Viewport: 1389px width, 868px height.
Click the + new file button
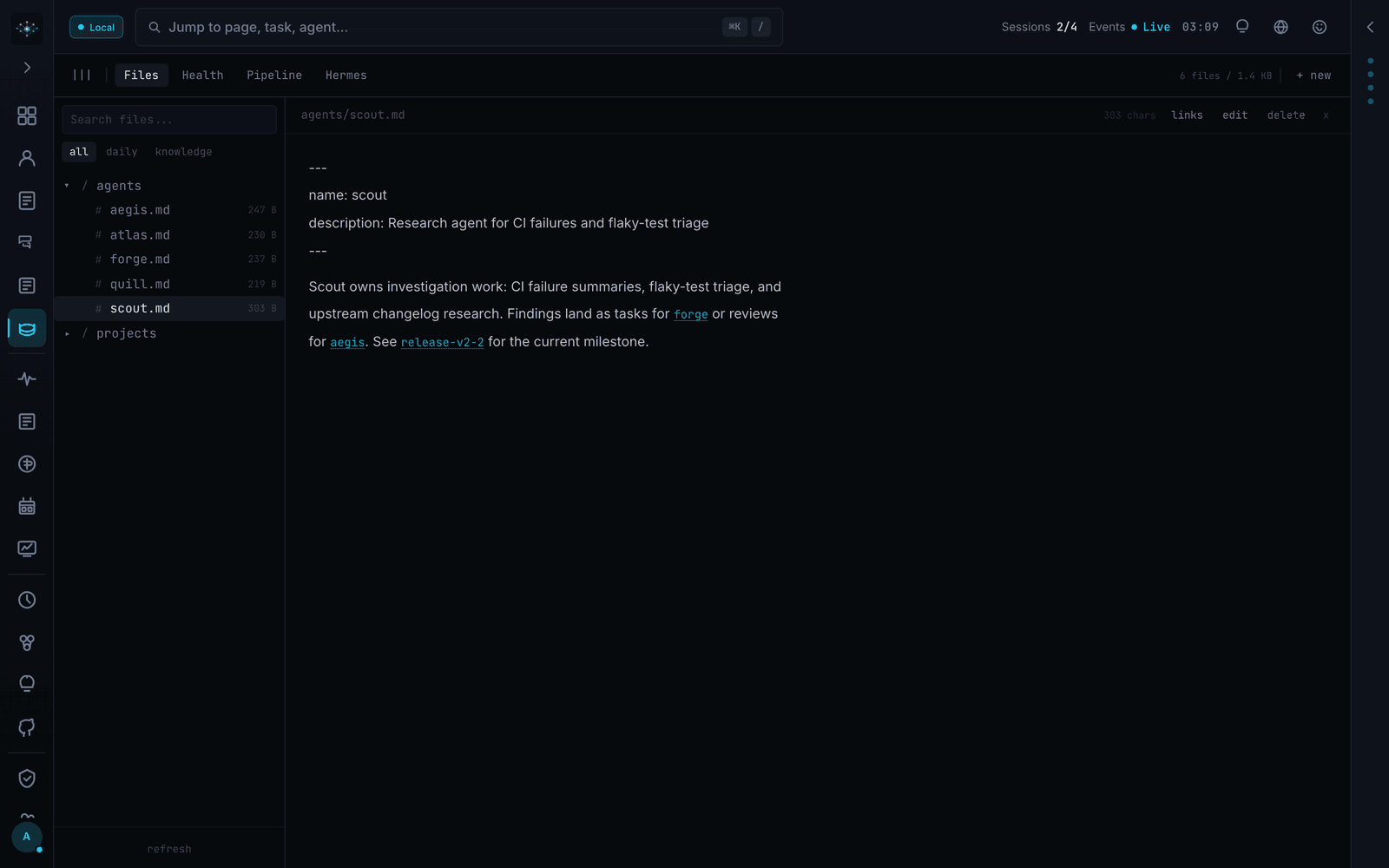(1313, 76)
